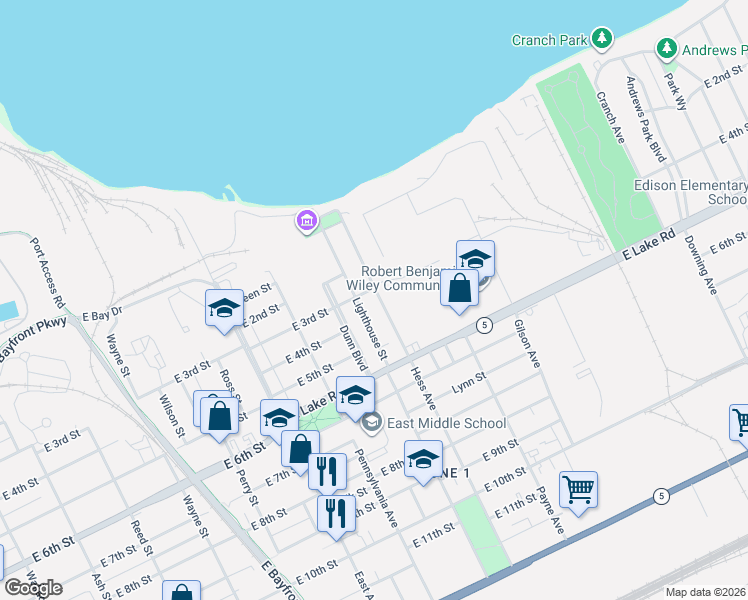748x600 pixels.
Task: Click the school marker near E 8th and E 9th St
Action: pos(423,460)
